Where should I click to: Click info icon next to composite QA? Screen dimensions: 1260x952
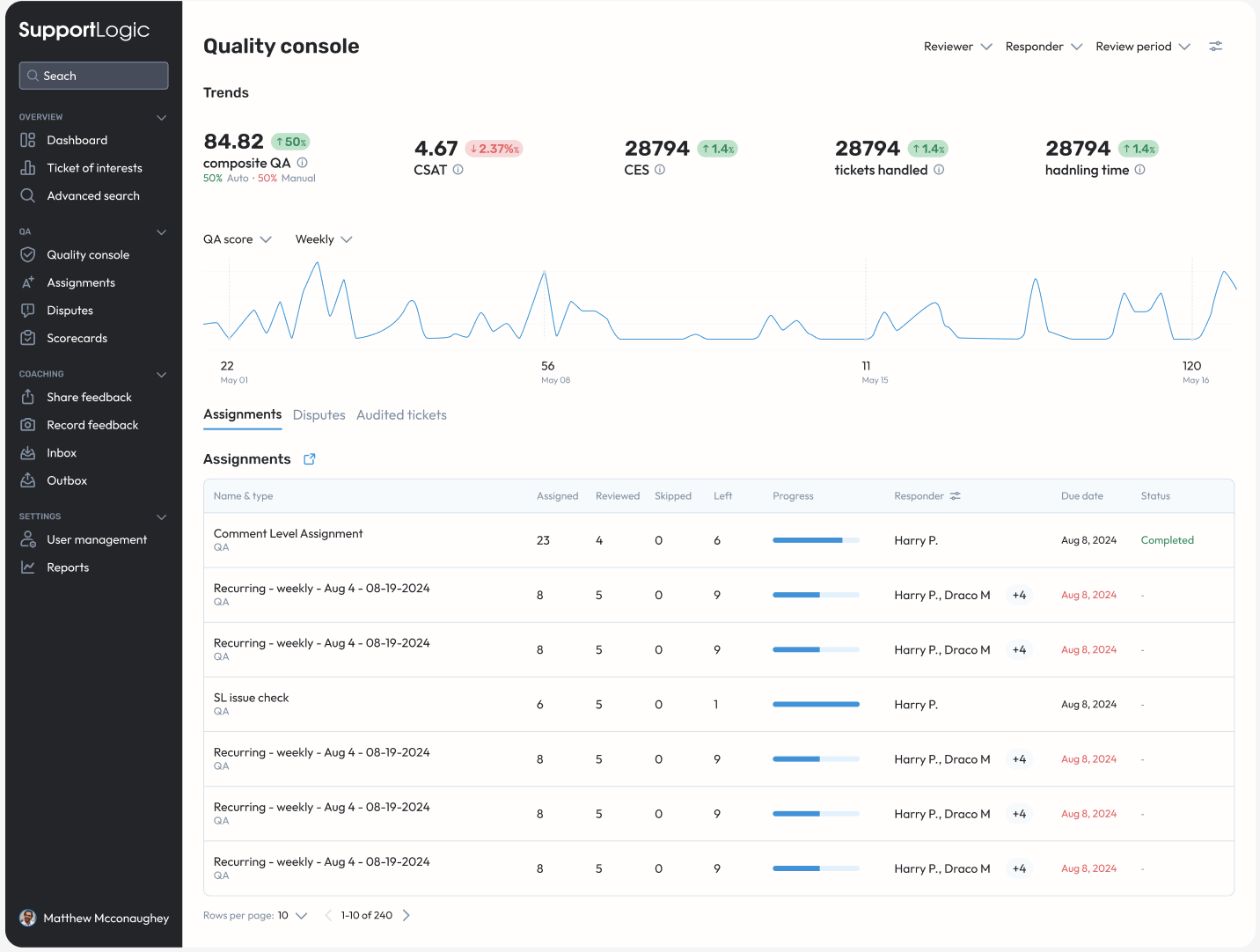point(303,163)
